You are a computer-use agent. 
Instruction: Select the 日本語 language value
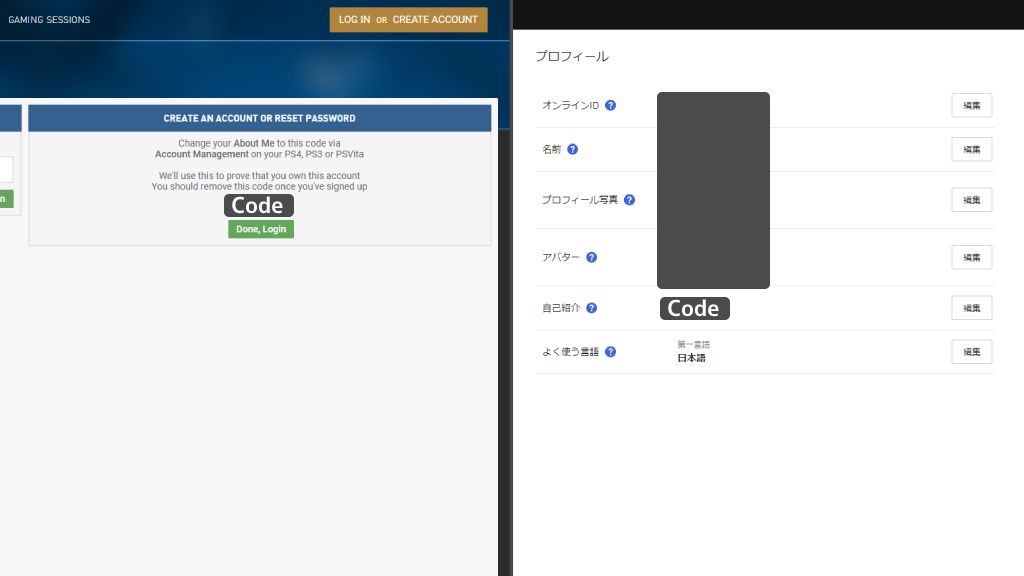pos(692,358)
